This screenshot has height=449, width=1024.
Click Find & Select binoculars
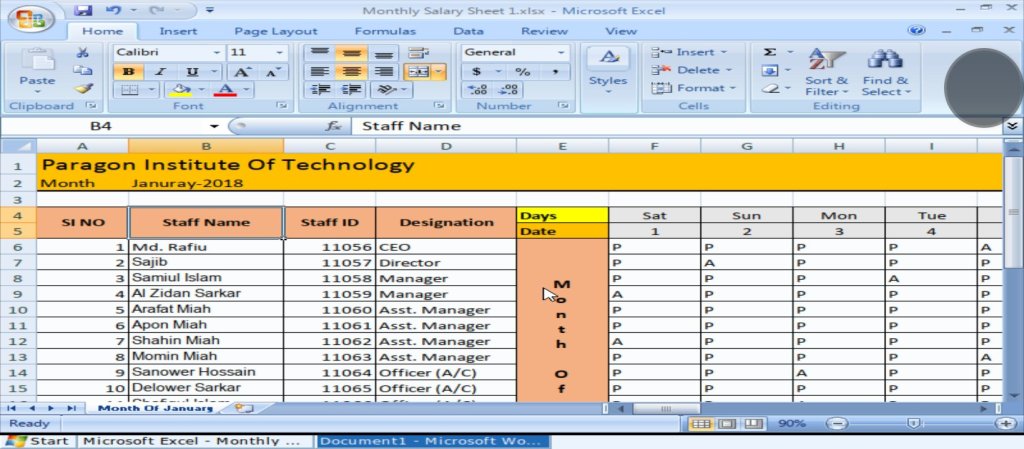(885, 72)
